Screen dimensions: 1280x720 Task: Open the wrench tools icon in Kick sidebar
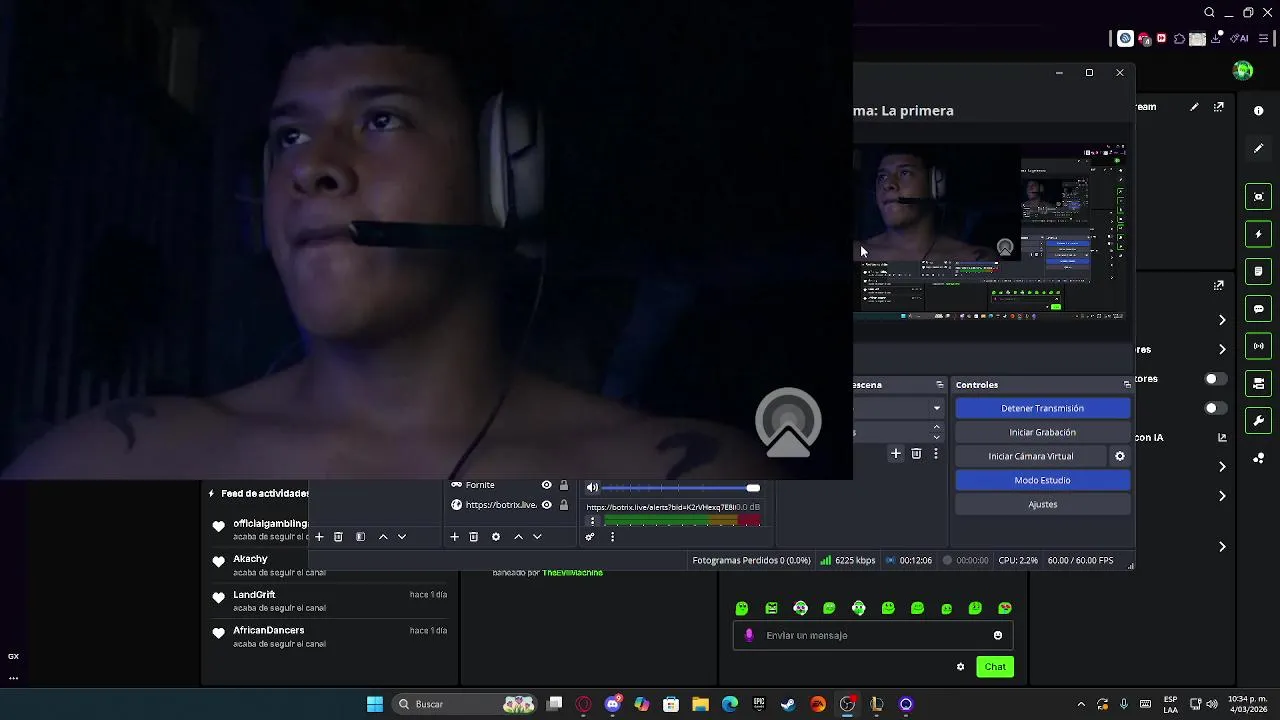coord(1259,421)
